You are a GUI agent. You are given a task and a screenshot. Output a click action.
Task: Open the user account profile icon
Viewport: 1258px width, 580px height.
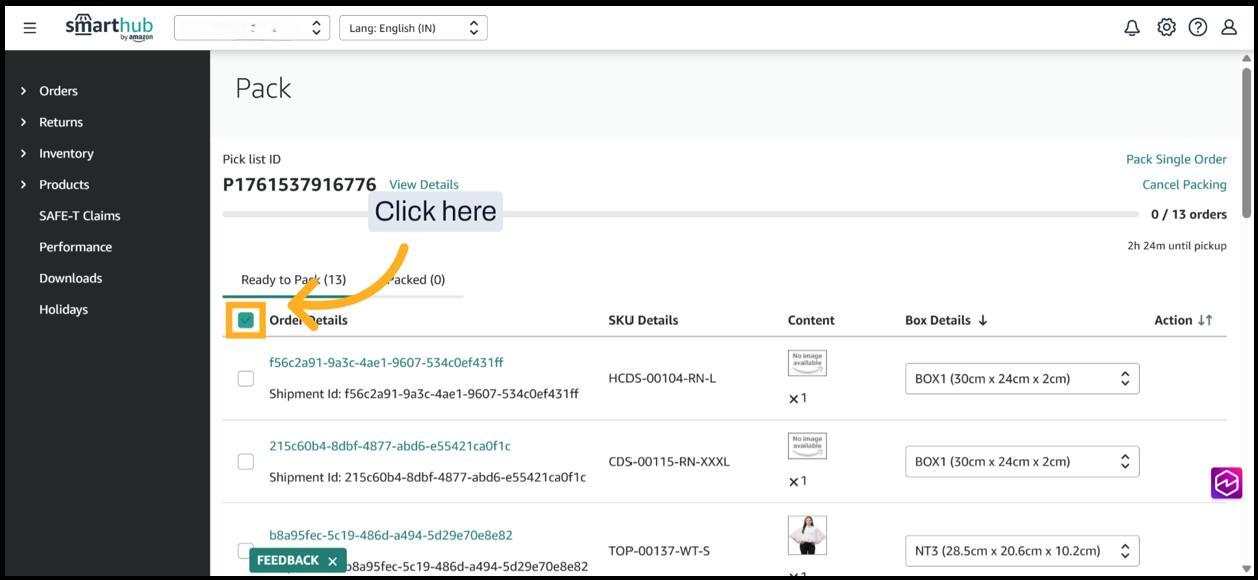pyautogui.click(x=1229, y=28)
